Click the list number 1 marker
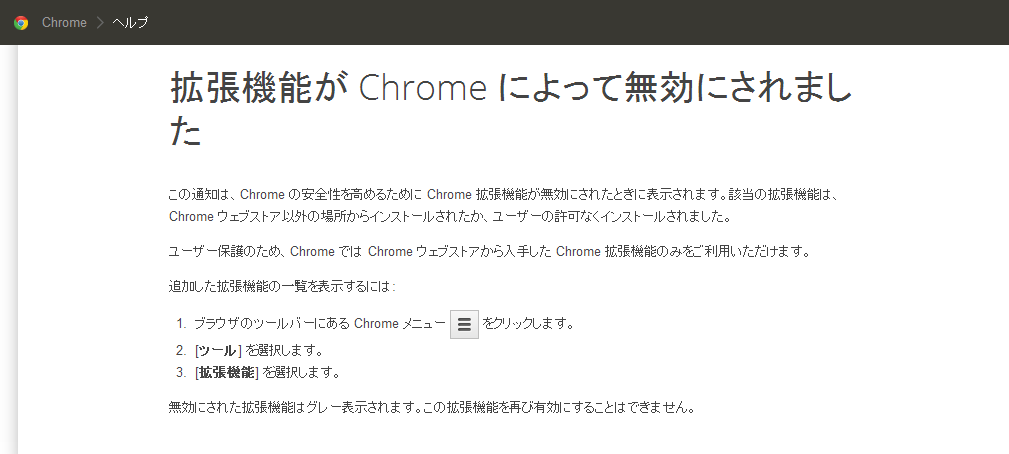Image resolution: width=1009 pixels, height=454 pixels. click(x=181, y=324)
